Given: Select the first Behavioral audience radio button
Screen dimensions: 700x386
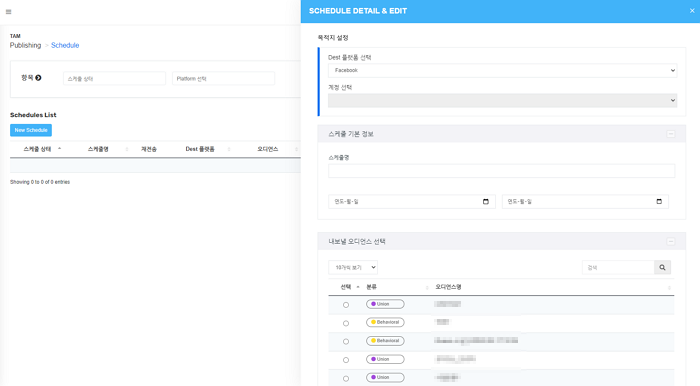Looking at the screenshot, I should (346, 323).
